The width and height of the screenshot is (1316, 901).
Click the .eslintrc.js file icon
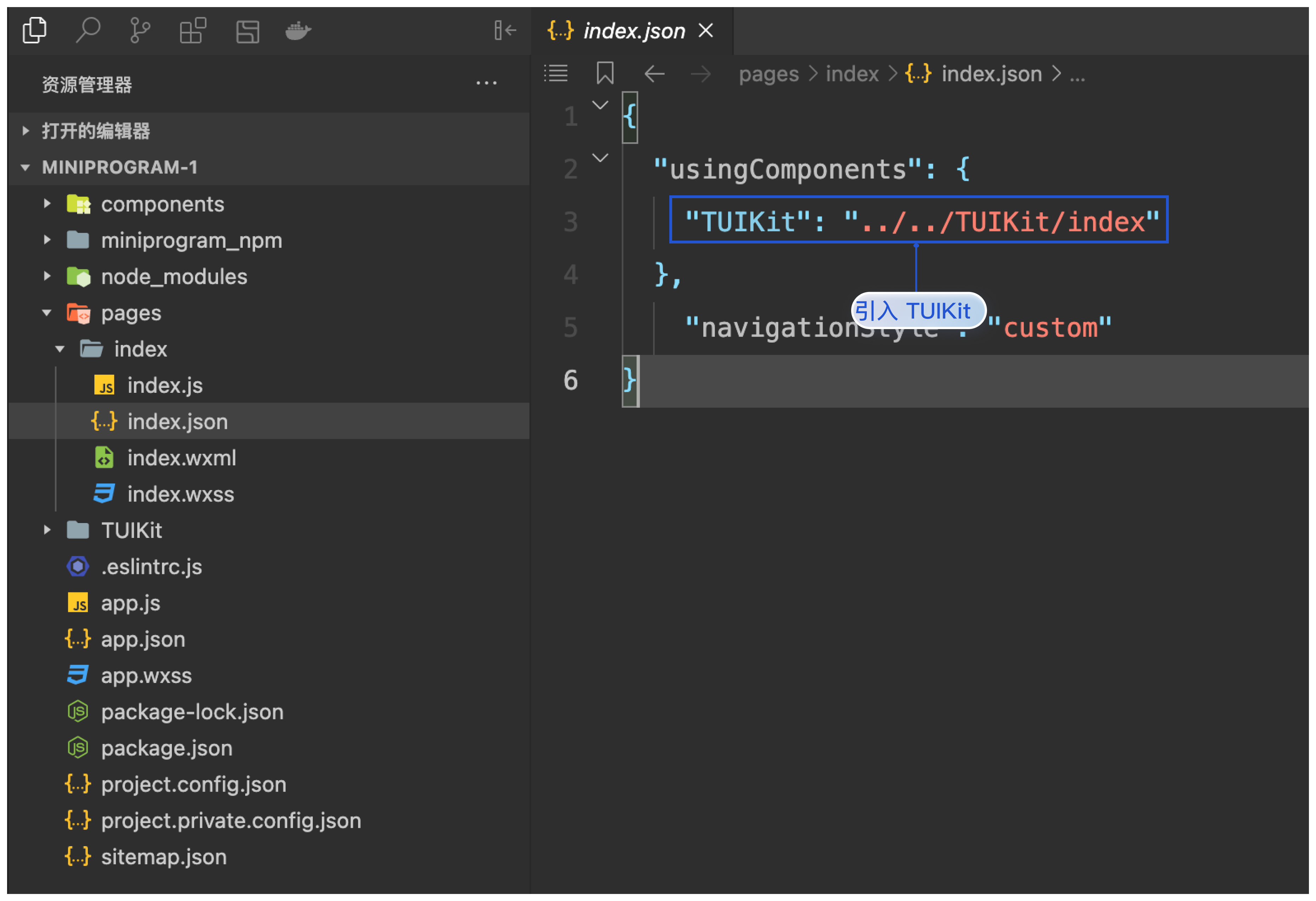[78, 566]
